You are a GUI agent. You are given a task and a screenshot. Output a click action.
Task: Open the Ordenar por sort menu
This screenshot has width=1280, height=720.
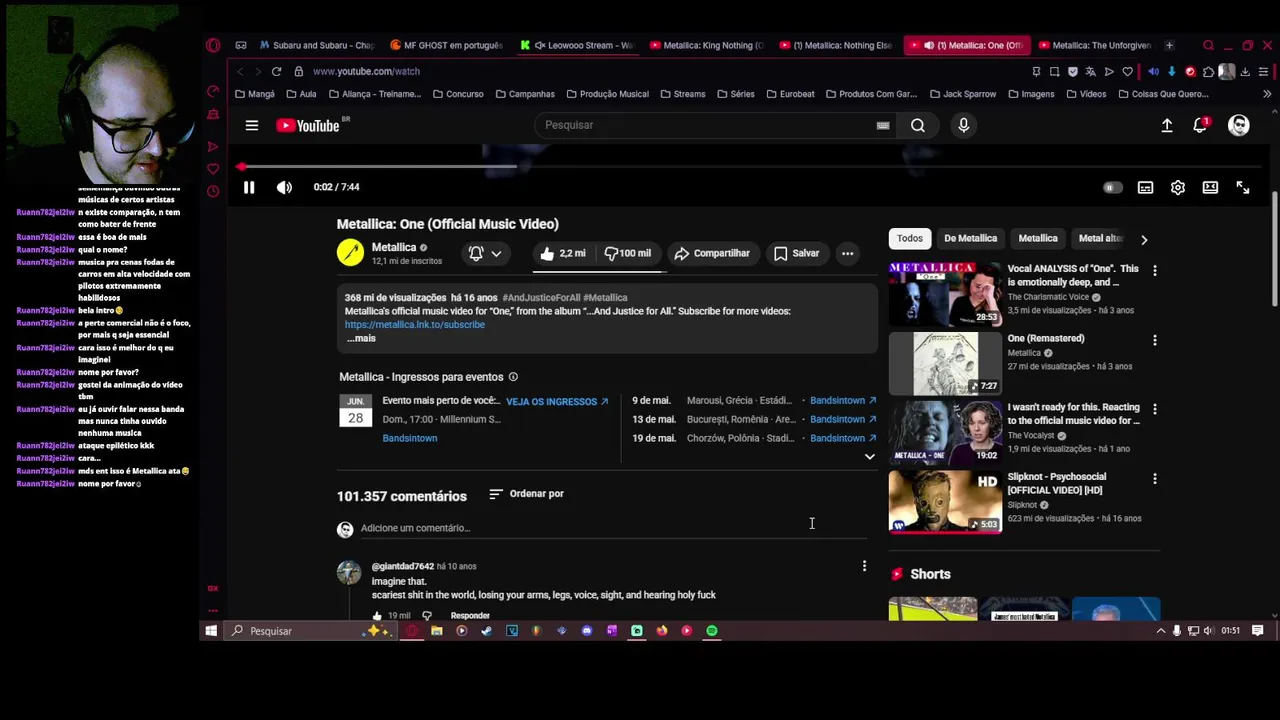526,494
